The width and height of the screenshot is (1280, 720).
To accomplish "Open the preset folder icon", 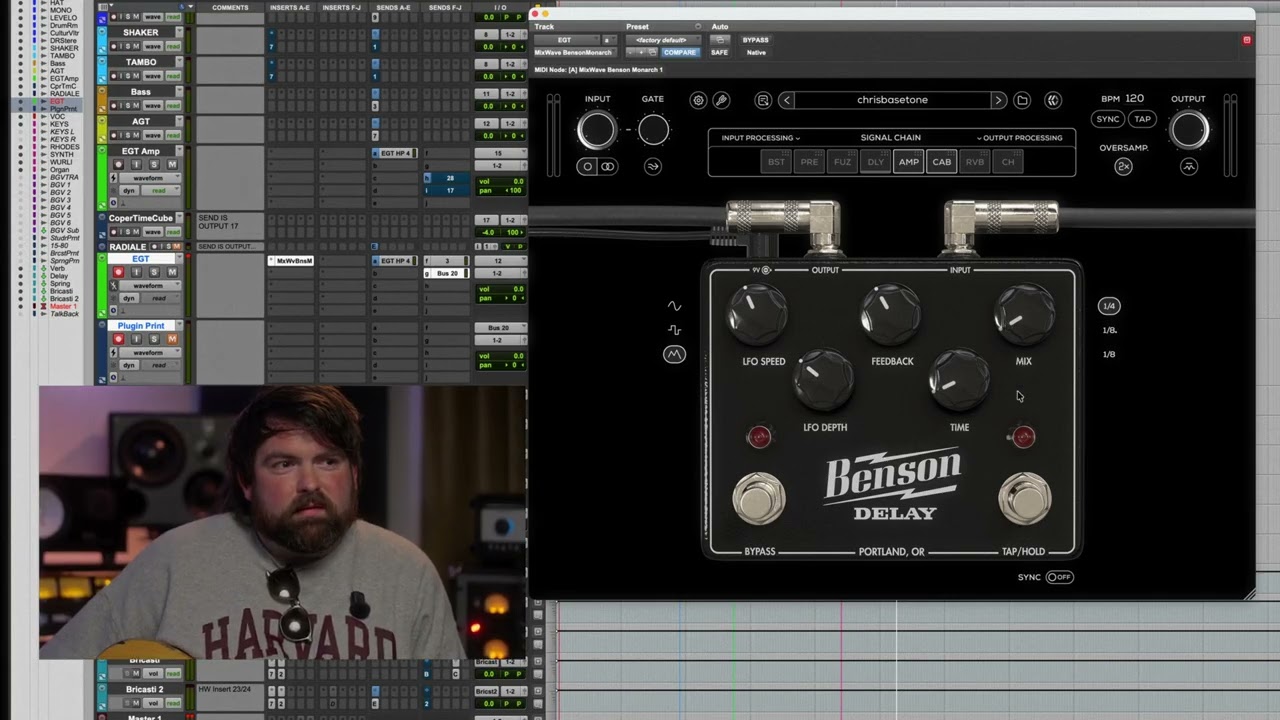I will click(1022, 100).
